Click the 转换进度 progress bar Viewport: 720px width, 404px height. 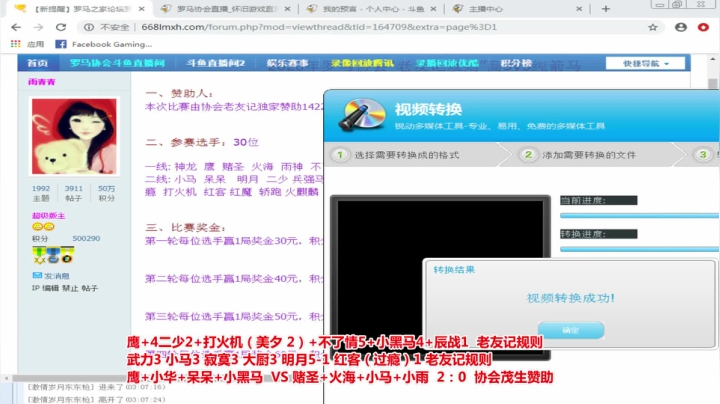(639, 249)
